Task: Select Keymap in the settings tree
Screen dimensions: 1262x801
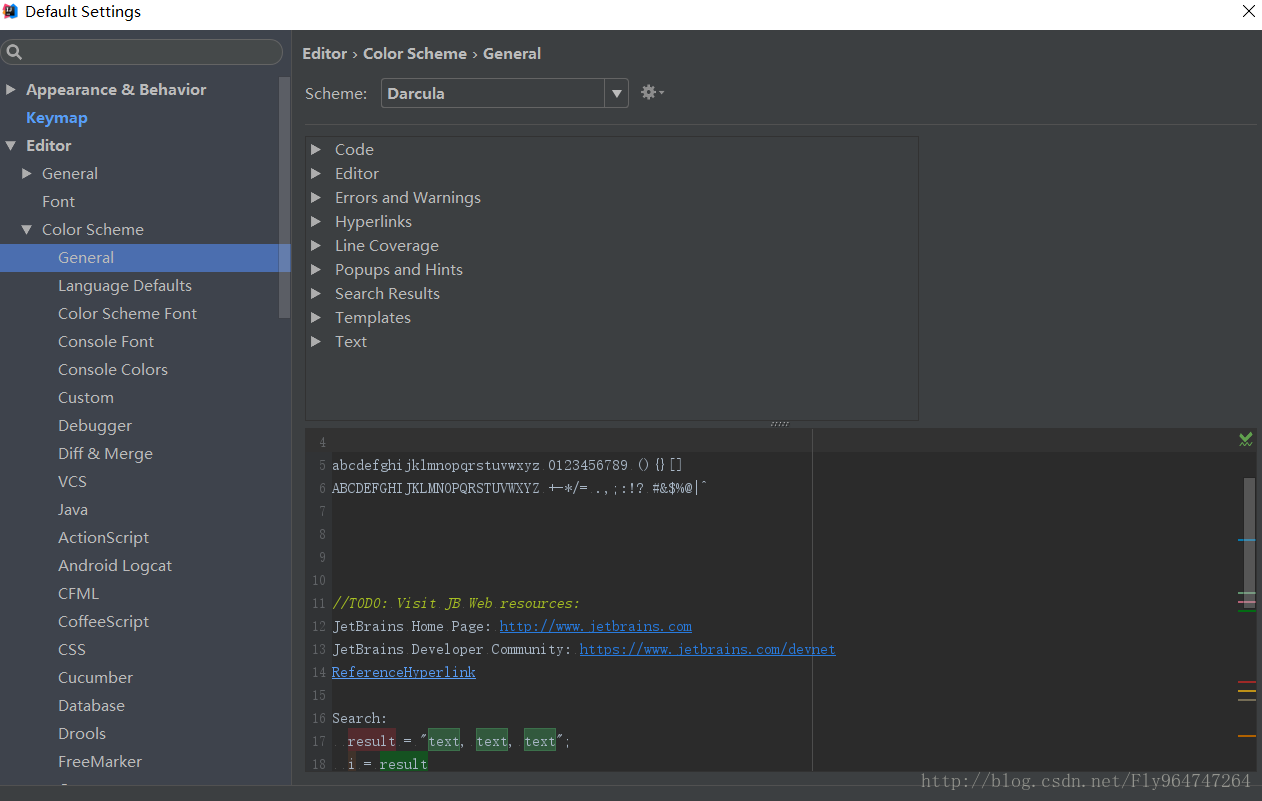Action: click(57, 117)
